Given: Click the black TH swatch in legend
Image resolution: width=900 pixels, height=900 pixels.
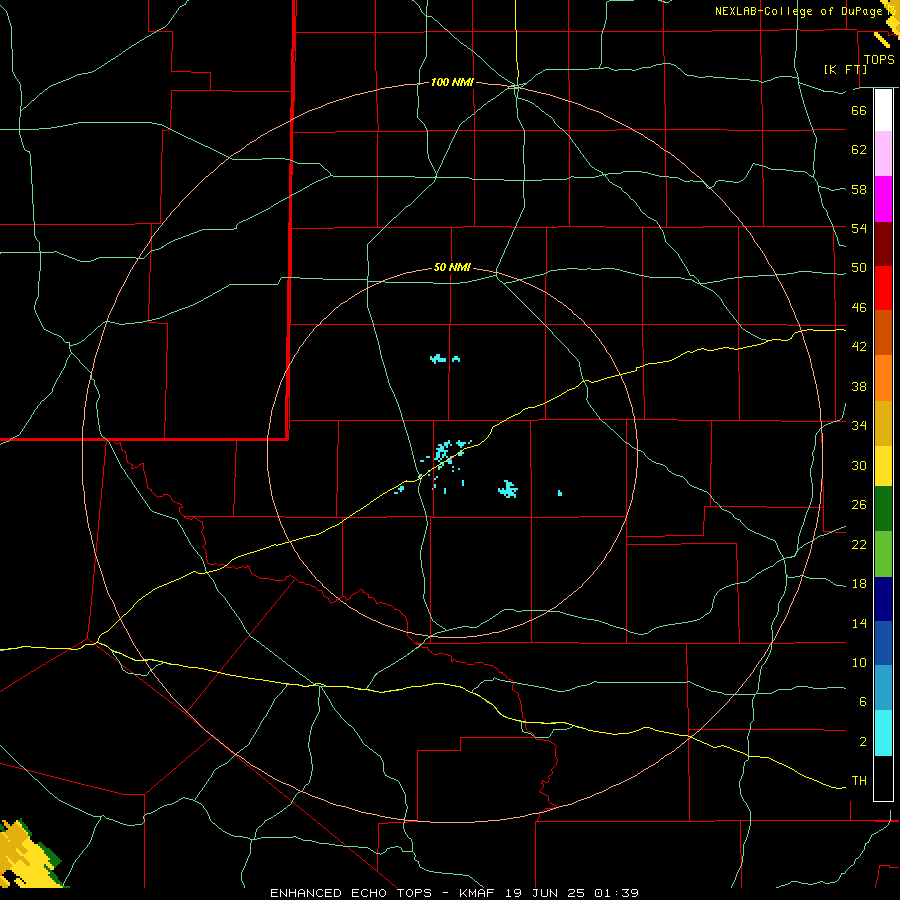Looking at the screenshot, I should tap(883, 778).
